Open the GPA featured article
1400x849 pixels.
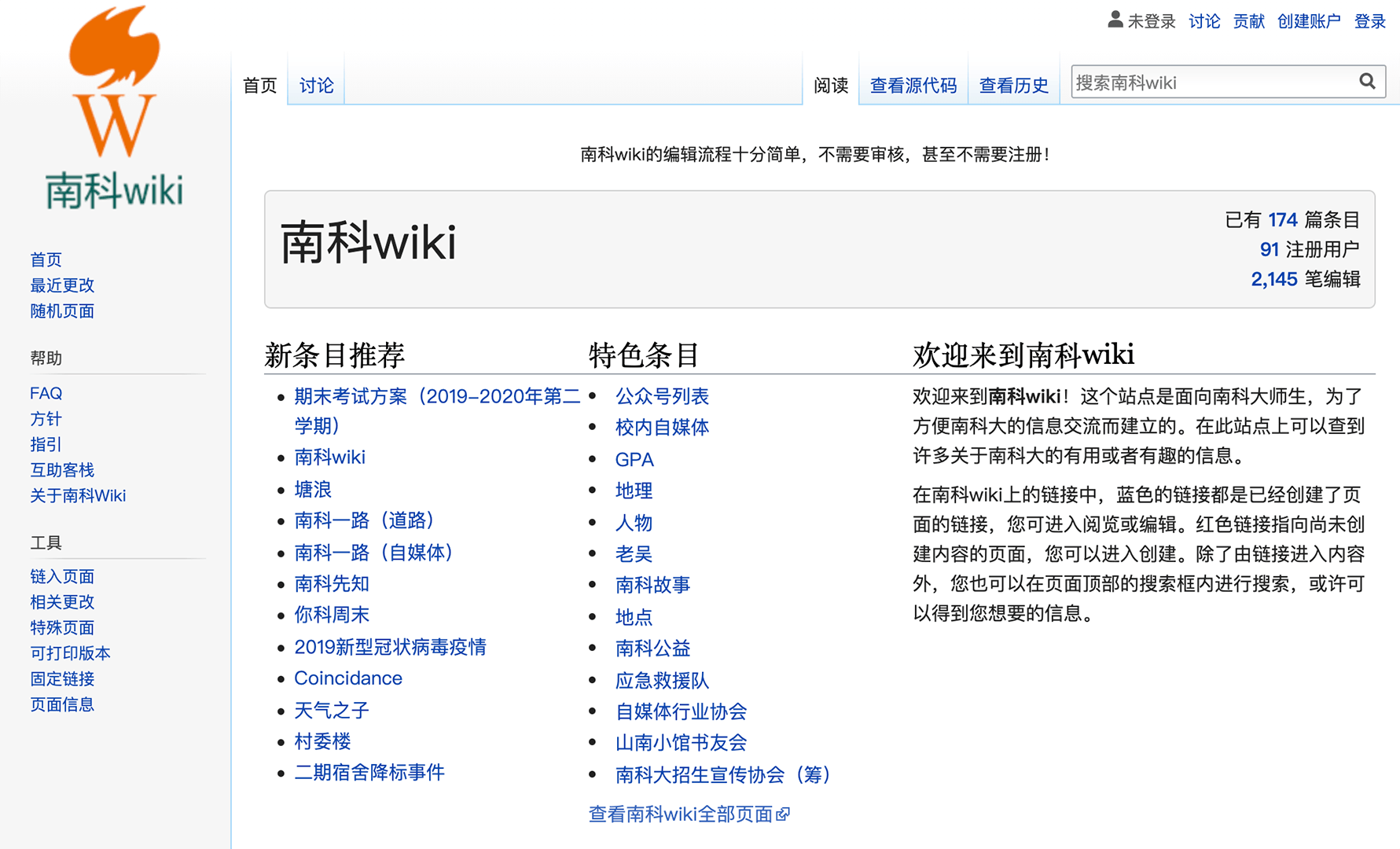tap(634, 459)
